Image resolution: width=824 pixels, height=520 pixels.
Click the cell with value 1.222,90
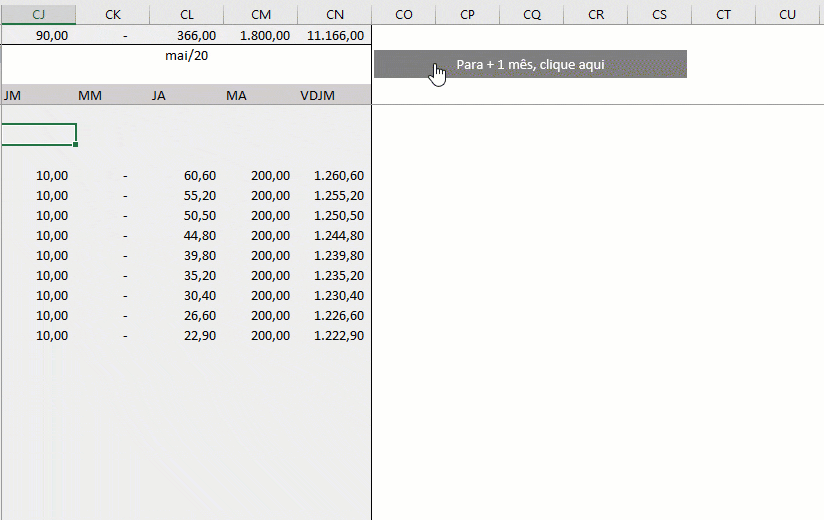pos(335,335)
